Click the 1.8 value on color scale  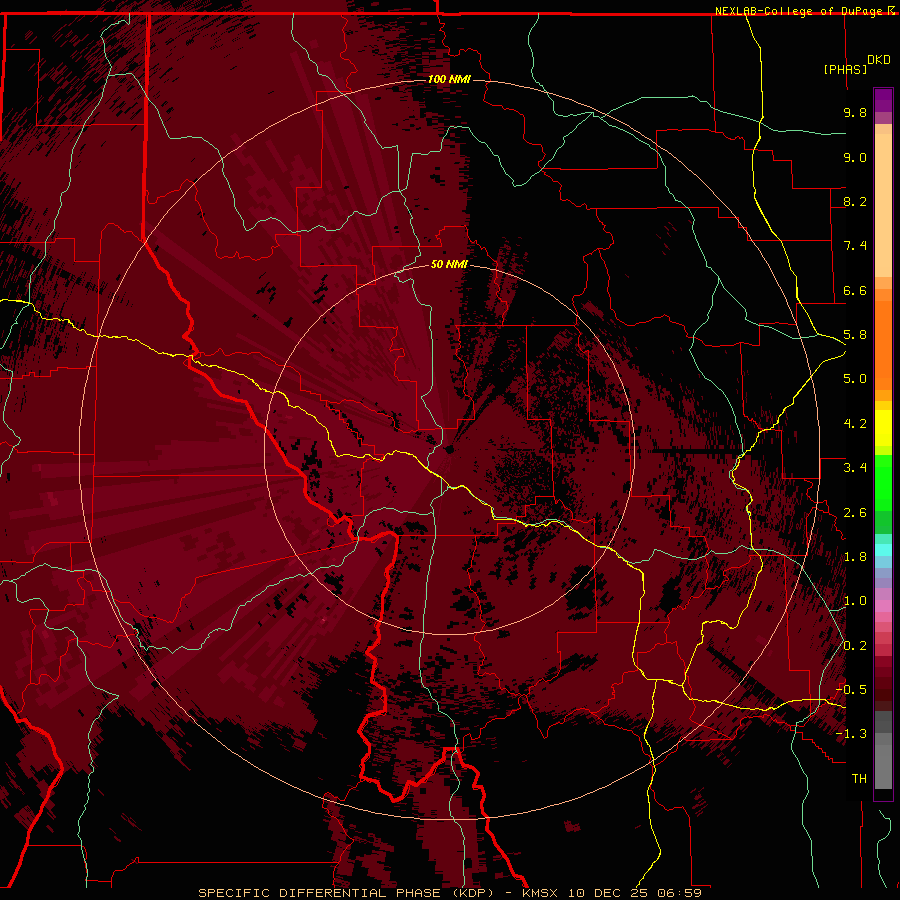pos(855,557)
